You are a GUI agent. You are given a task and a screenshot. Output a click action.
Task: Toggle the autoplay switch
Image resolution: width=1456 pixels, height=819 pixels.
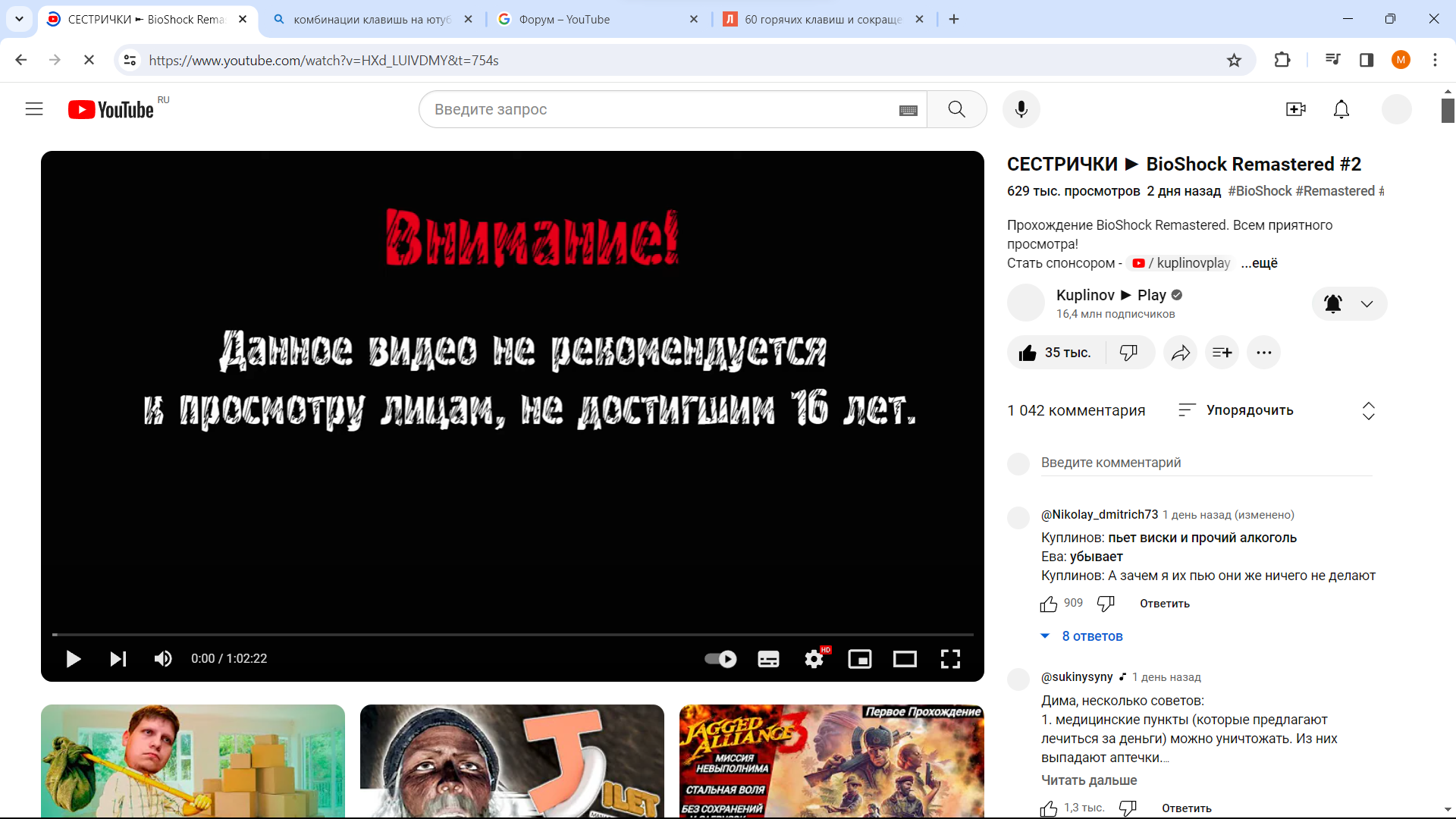[x=720, y=658]
